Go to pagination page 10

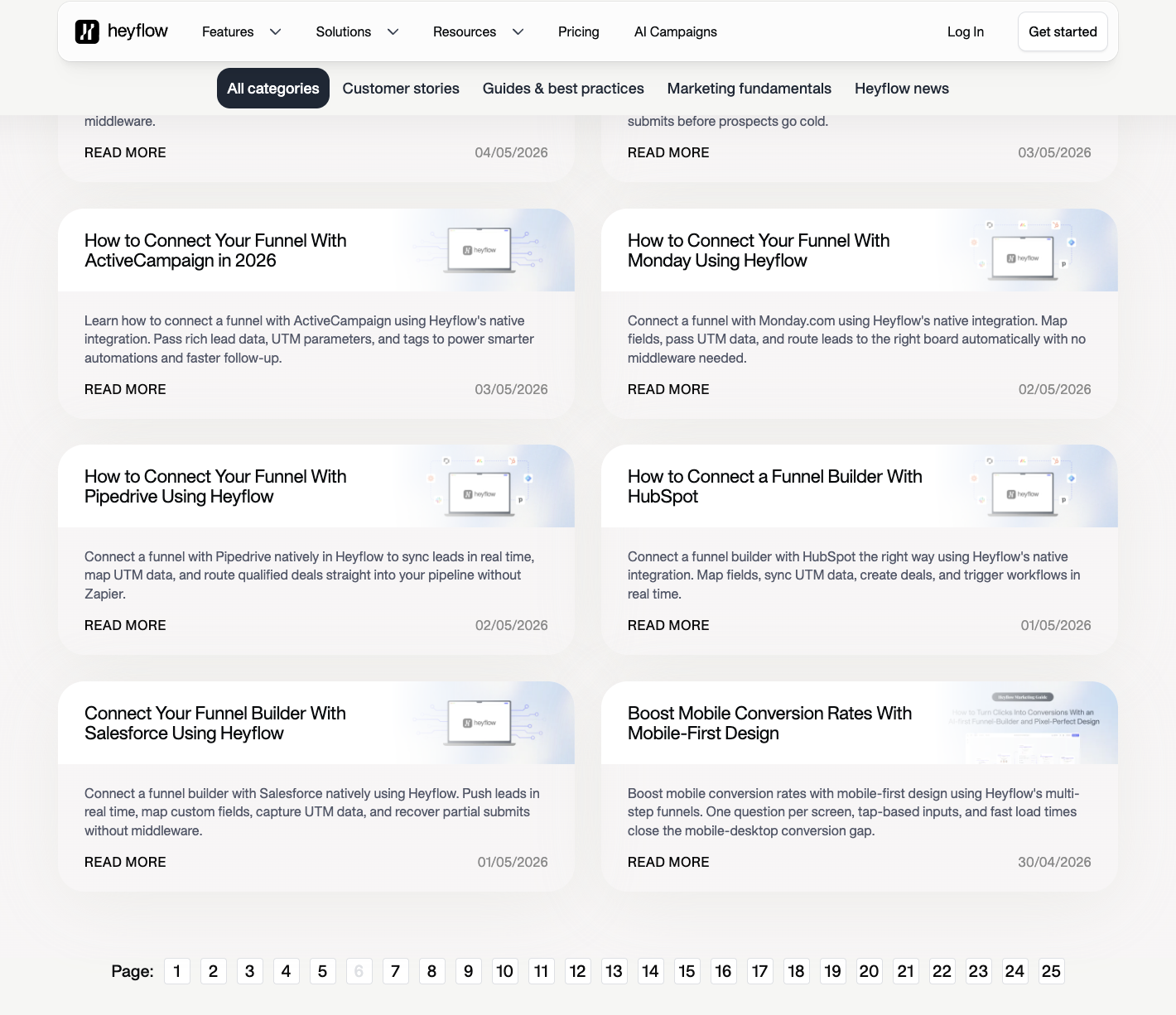coord(505,971)
